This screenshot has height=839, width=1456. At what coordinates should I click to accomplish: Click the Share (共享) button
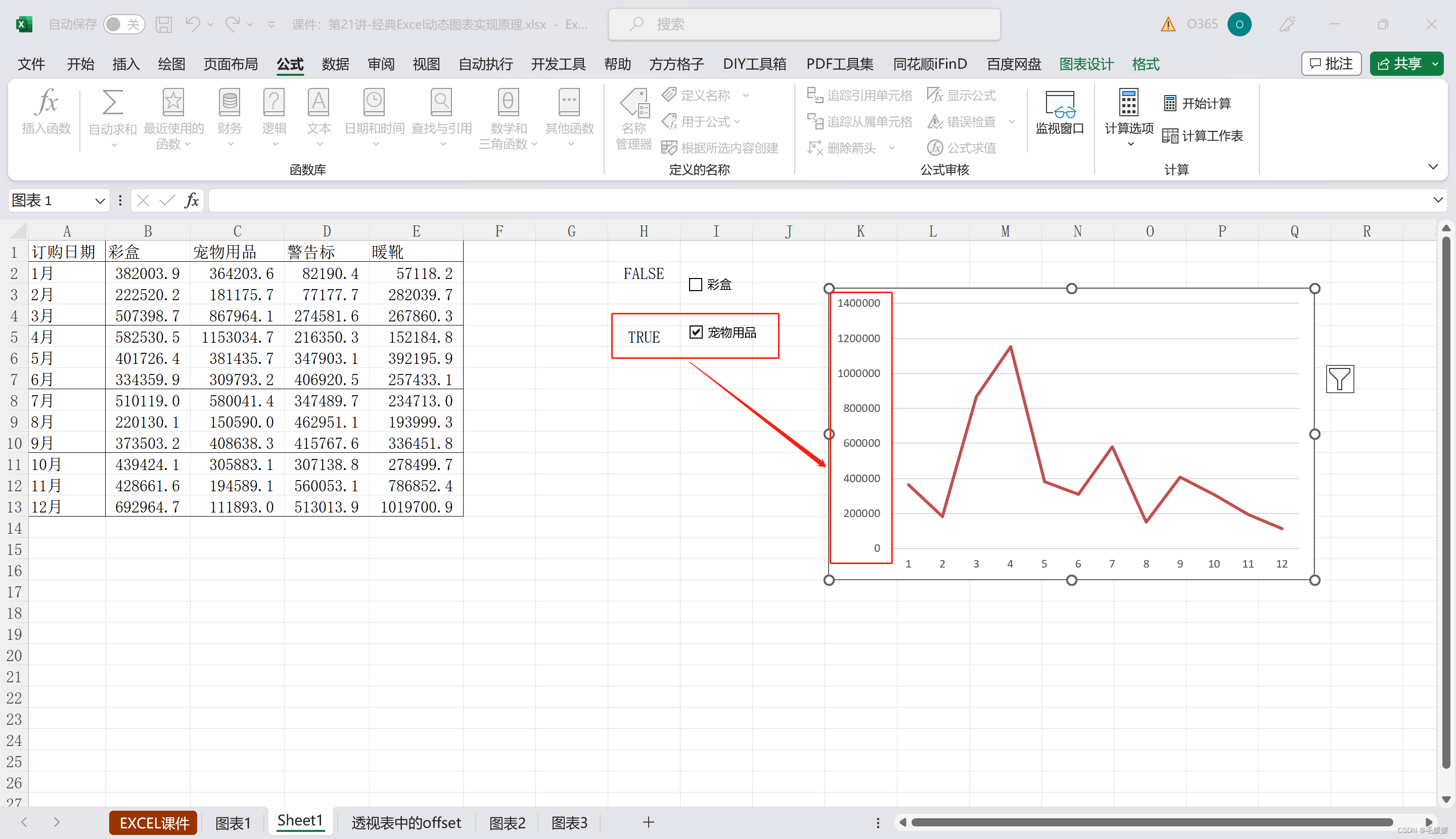coord(1398,64)
